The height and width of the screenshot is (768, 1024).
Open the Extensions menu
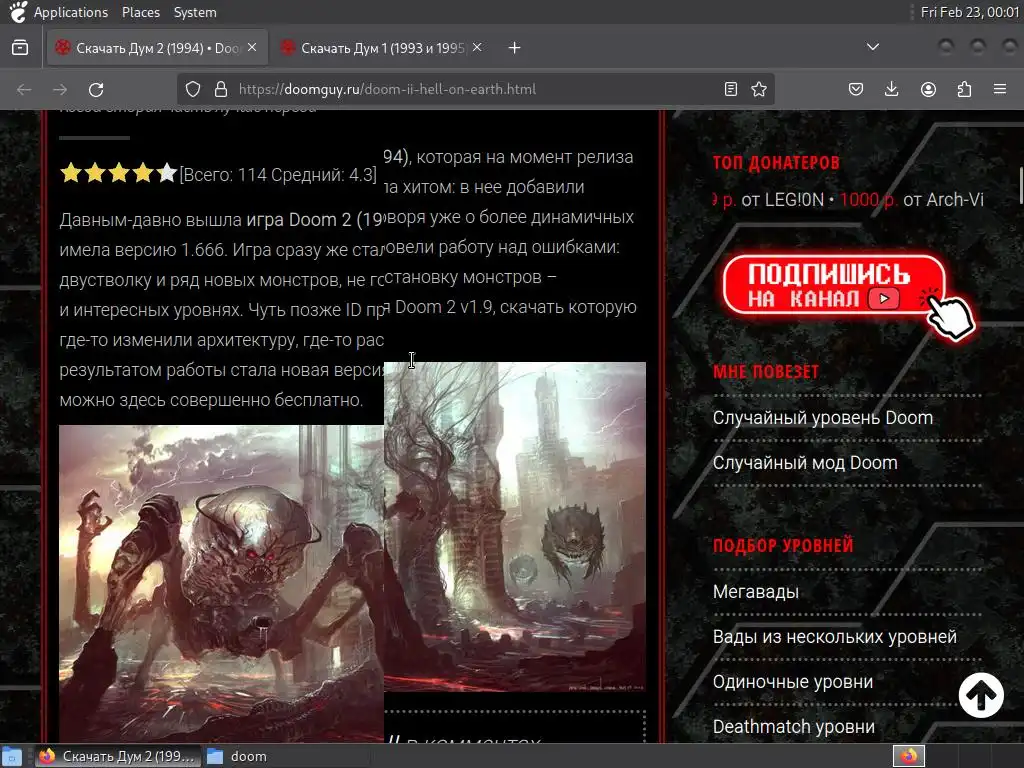(964, 89)
